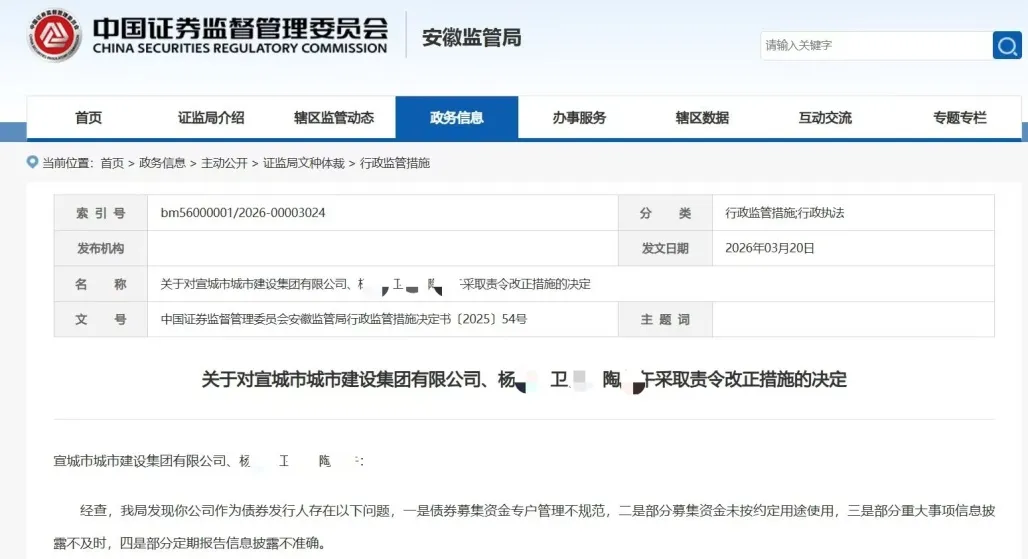Click the 中国证券监督管理委员会 header title

click(240, 28)
